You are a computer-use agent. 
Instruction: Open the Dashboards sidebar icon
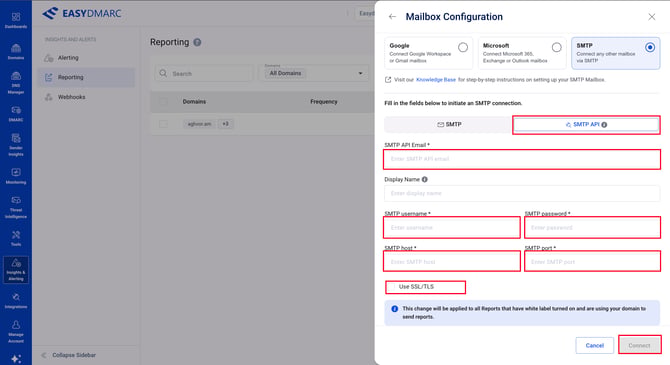coord(16,20)
